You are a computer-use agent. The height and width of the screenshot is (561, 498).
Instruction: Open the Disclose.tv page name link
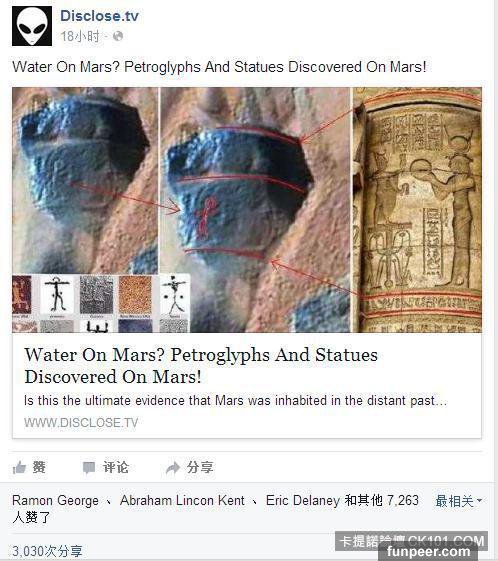click(99, 16)
